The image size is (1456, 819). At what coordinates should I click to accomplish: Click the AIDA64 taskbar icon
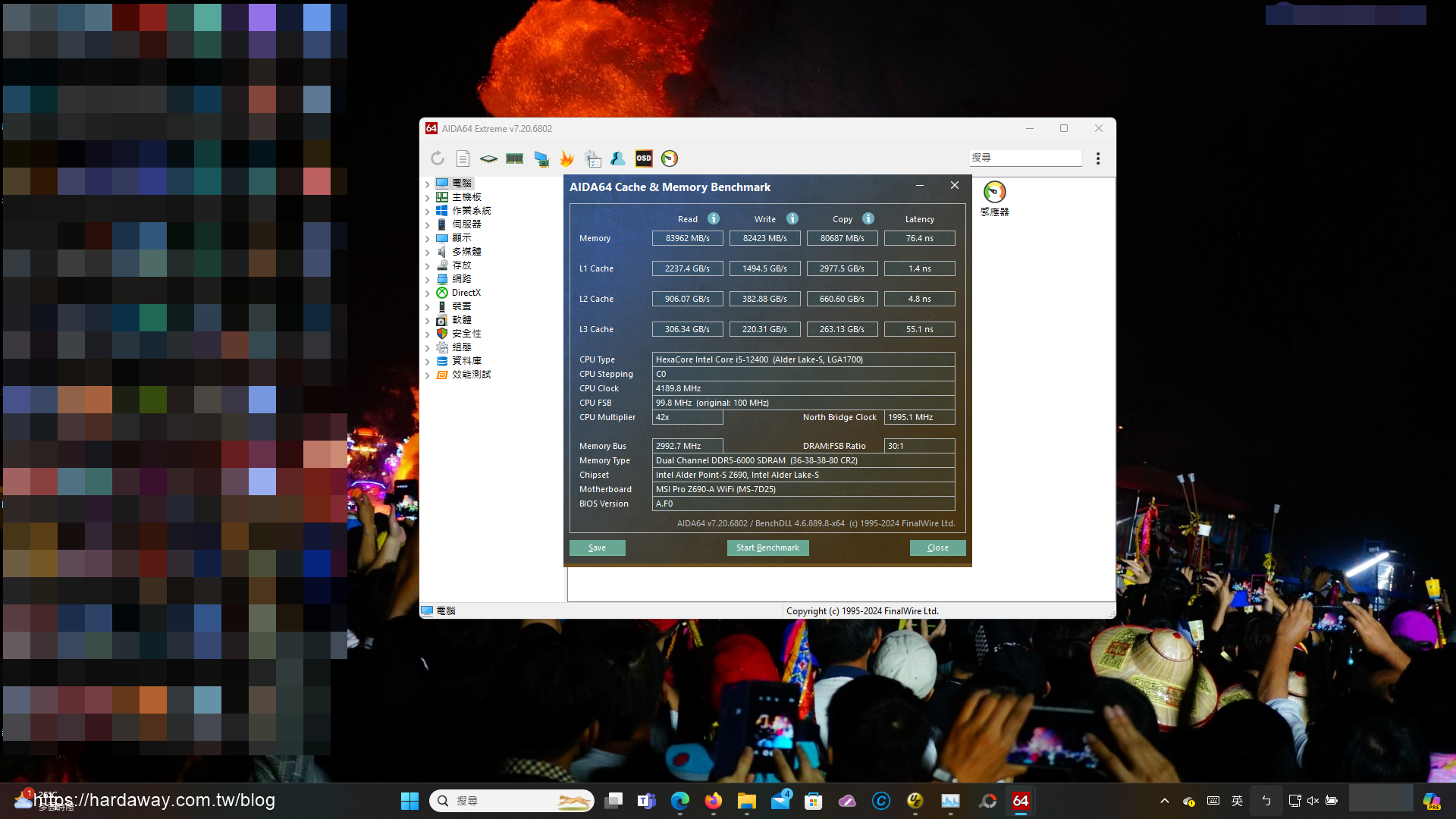coord(1021,801)
